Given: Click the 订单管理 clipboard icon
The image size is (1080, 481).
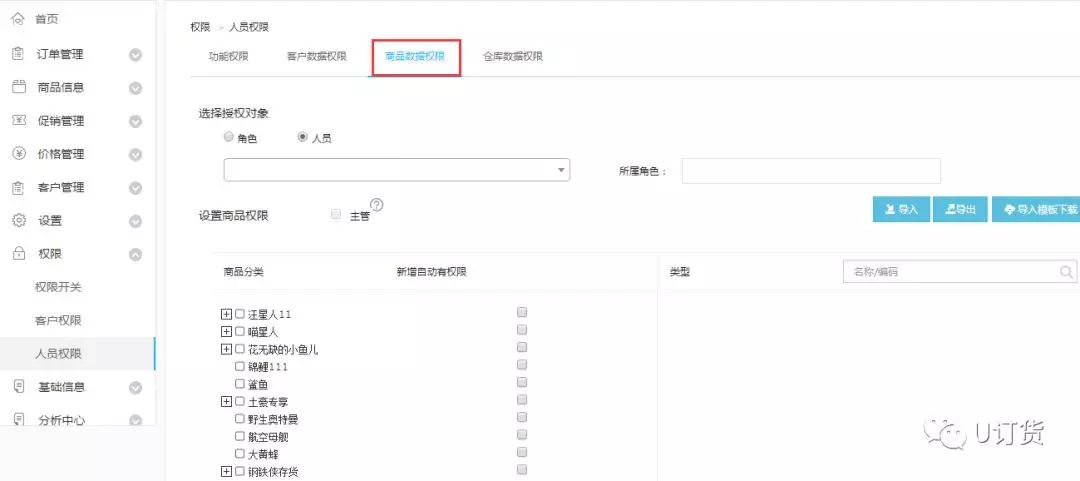Looking at the screenshot, I should (19, 54).
